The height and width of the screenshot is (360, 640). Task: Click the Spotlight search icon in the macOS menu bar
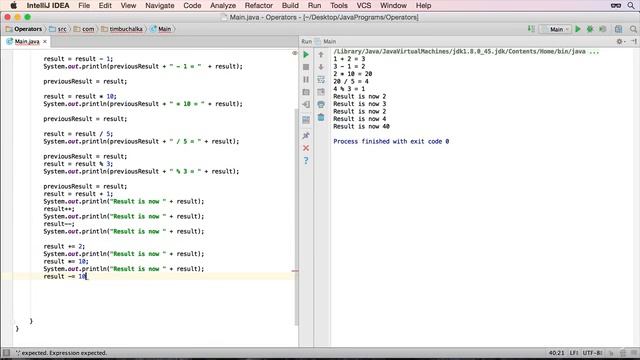coord(631,6)
